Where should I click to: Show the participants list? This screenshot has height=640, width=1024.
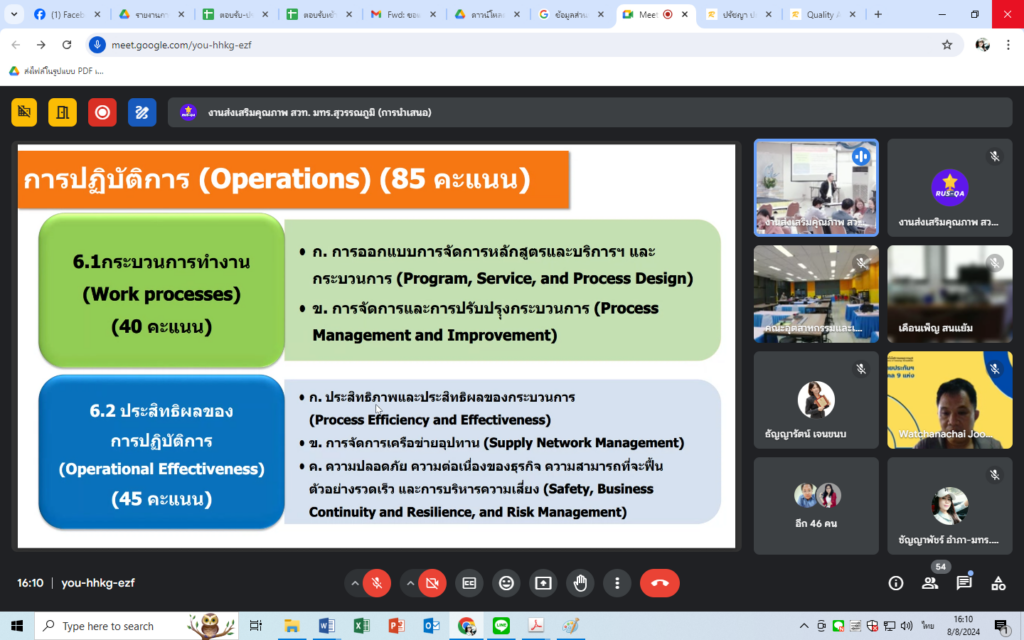tap(930, 583)
